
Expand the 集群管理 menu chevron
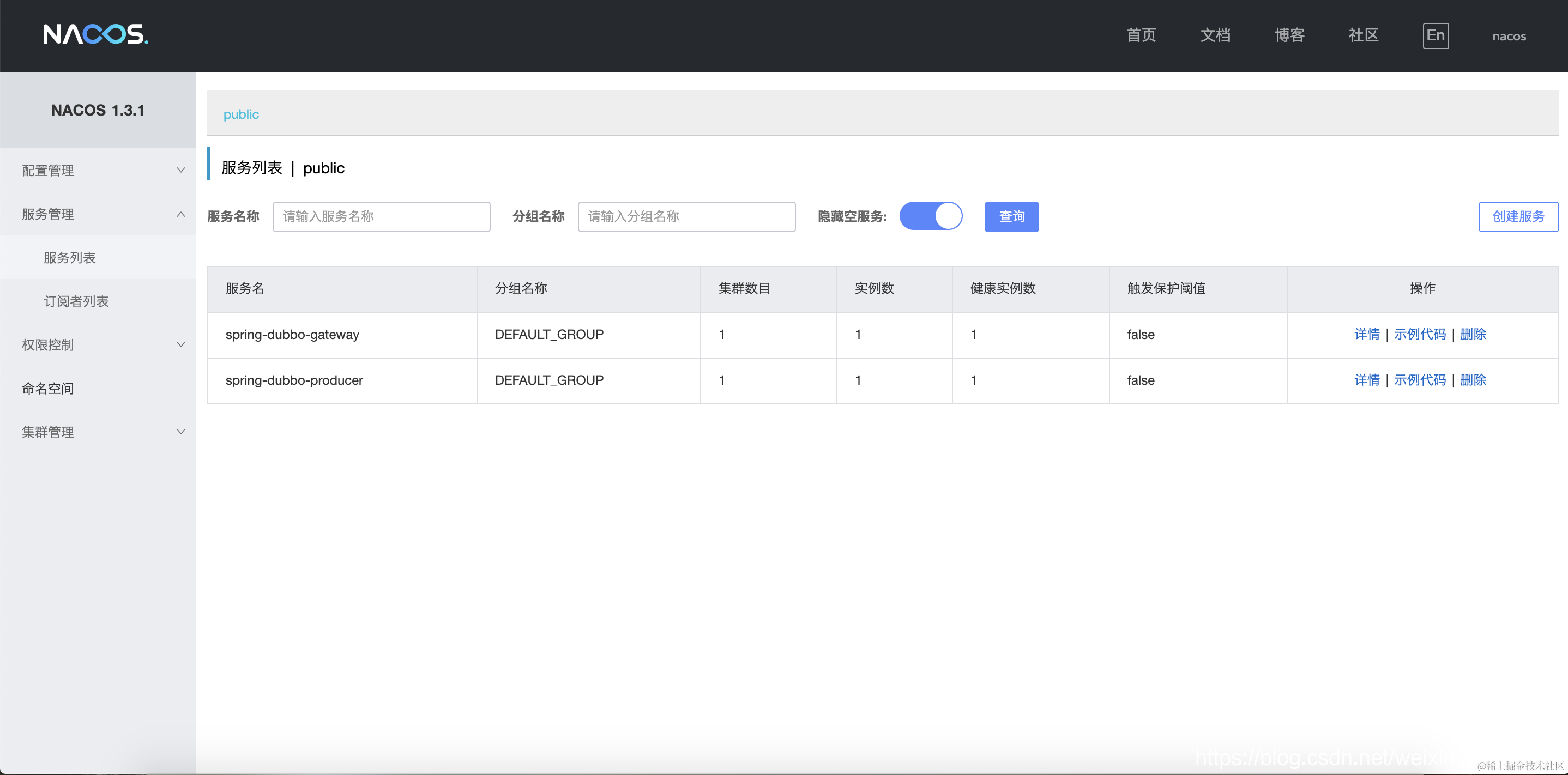pyautogui.click(x=181, y=432)
